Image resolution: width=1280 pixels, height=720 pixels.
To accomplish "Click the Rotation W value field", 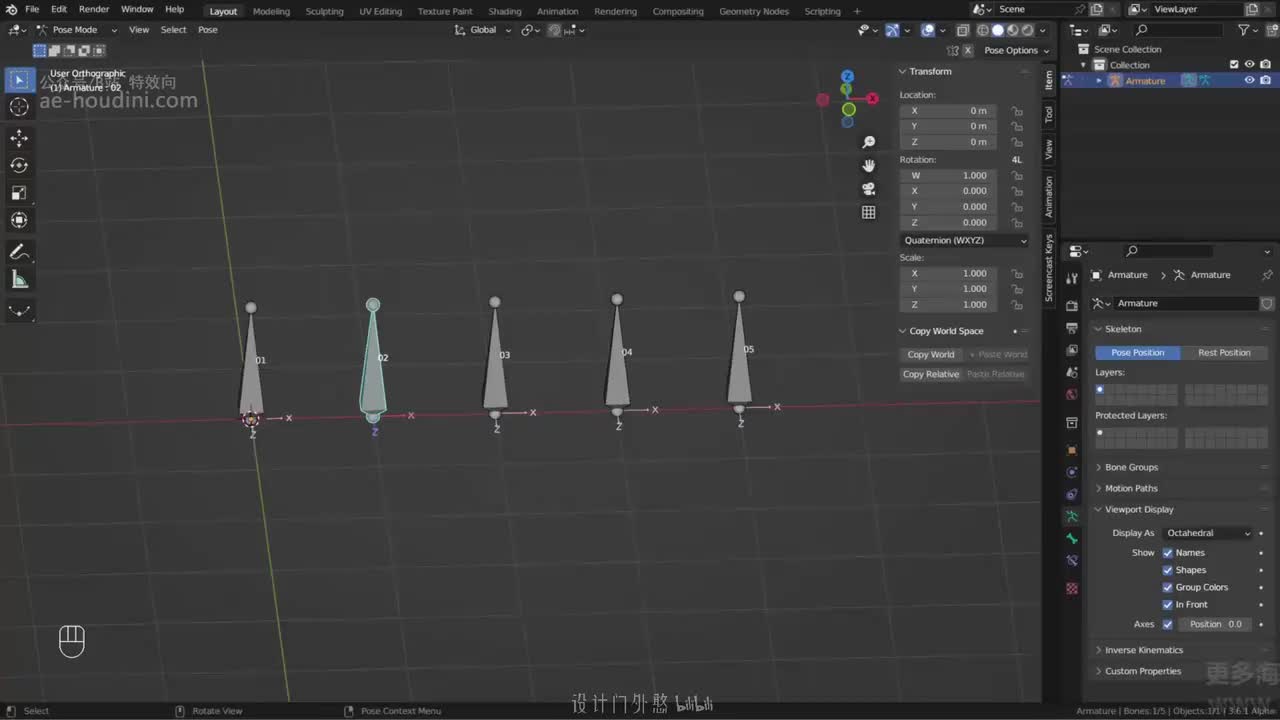I will [948, 176].
